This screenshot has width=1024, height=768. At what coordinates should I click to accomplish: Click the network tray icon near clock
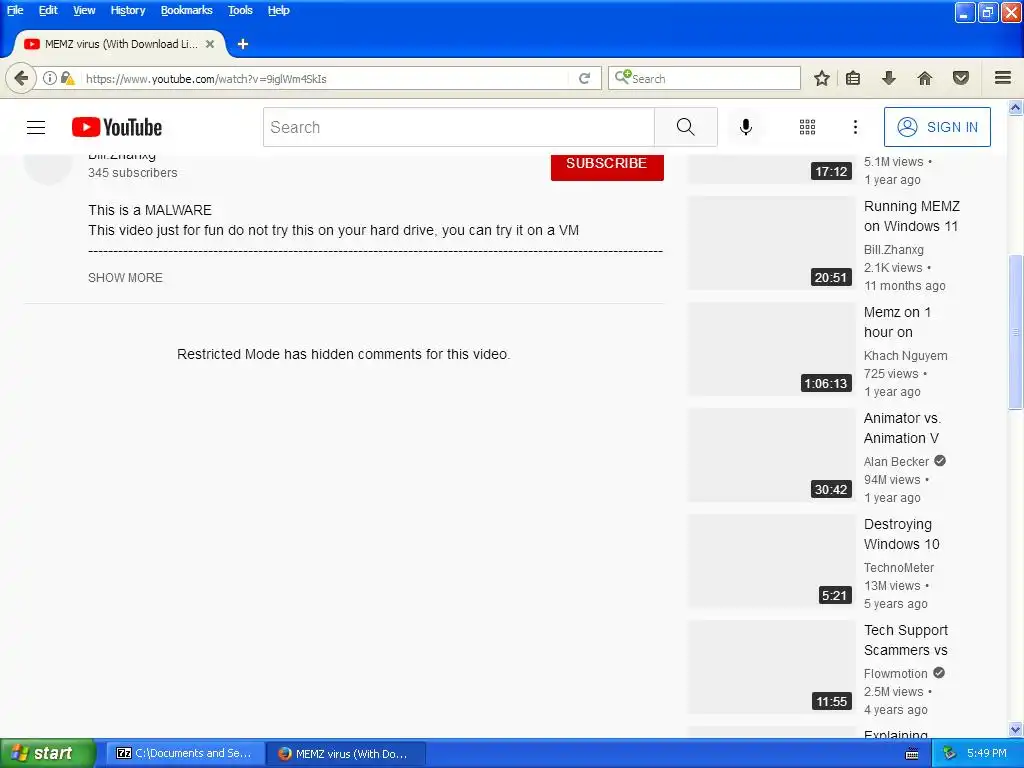(x=950, y=754)
